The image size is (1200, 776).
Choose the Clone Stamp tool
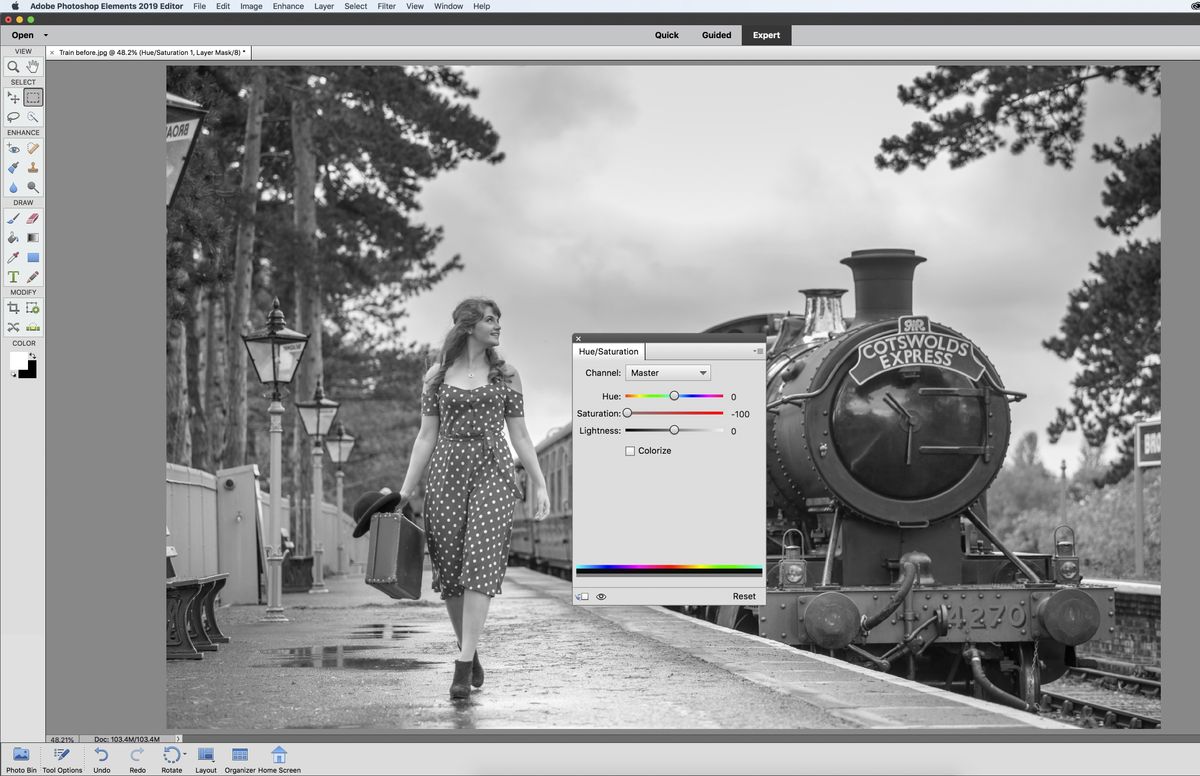point(32,167)
